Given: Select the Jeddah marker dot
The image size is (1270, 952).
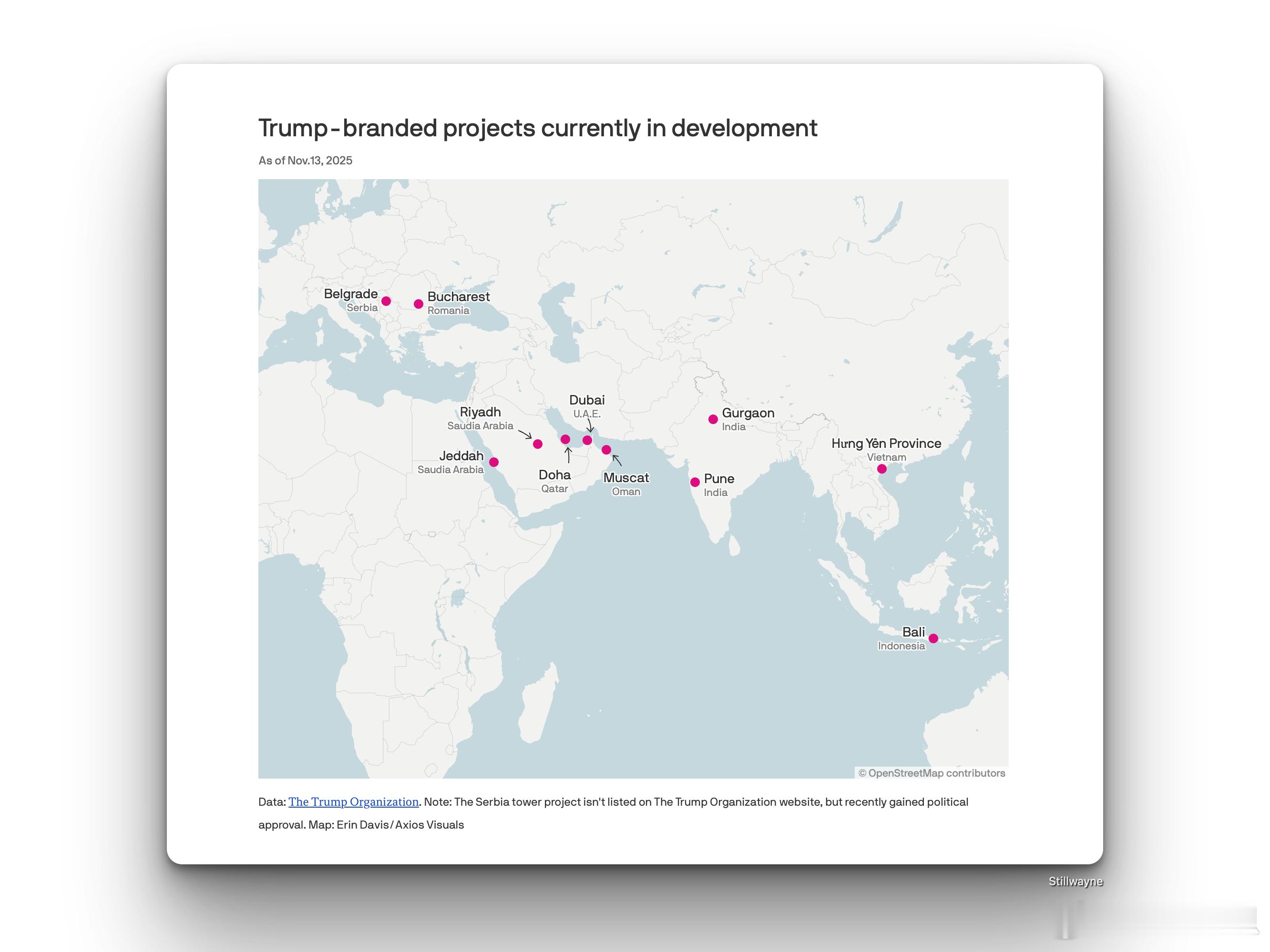Looking at the screenshot, I should [x=494, y=462].
